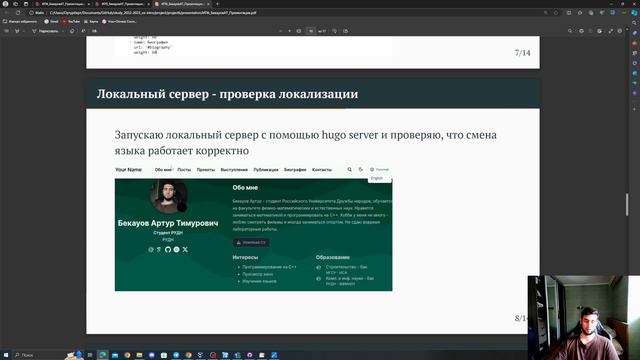This screenshot has height=360, width=640.
Task: Click the text Запускаю локальный сервер paragraph
Action: (305, 142)
